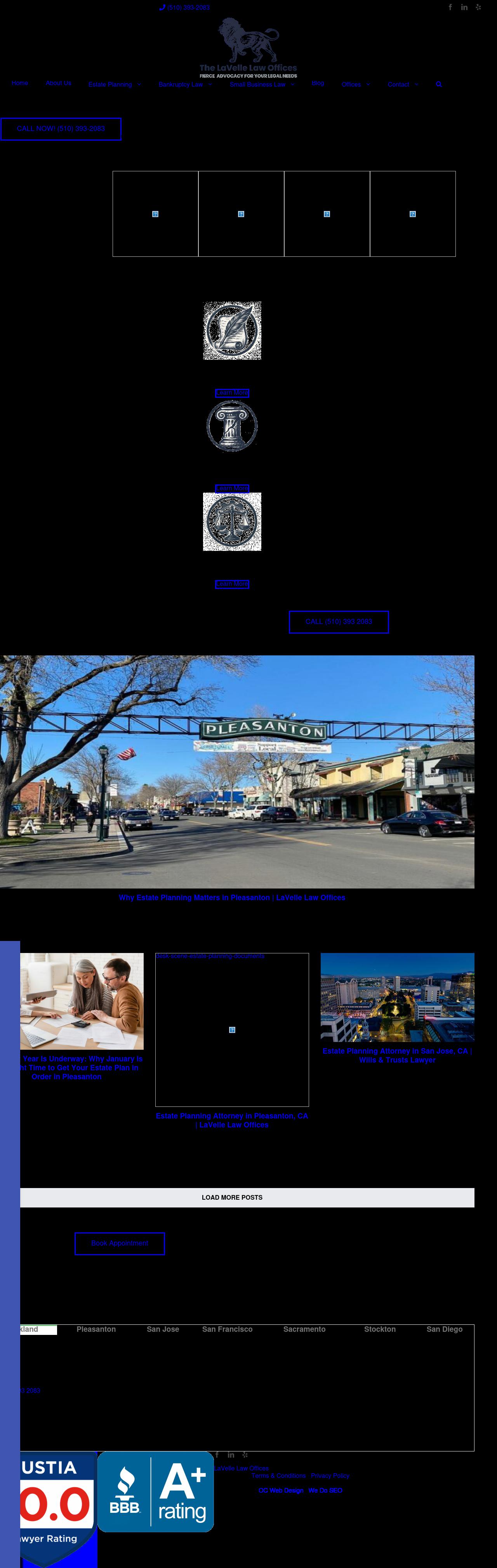Switch to the Sacramento office tab
This screenshot has height=1568, width=497.
tap(304, 1329)
